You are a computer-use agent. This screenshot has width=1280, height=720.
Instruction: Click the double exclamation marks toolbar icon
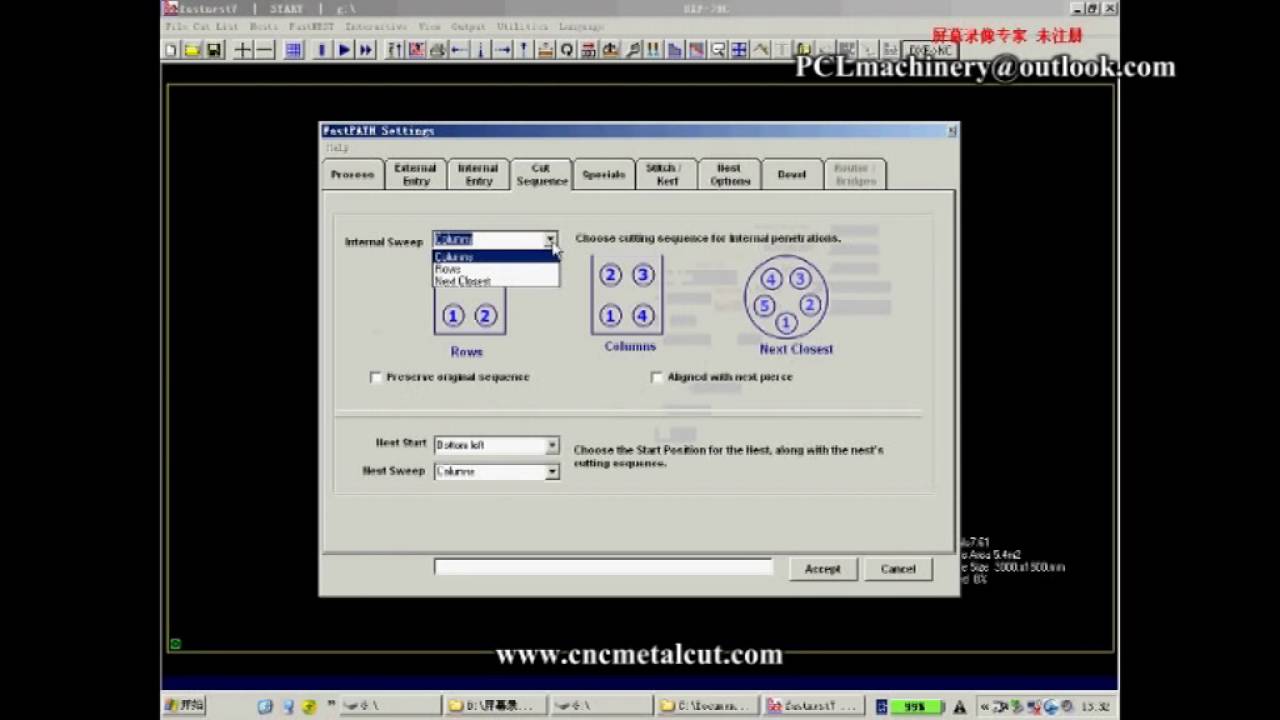click(x=652, y=49)
